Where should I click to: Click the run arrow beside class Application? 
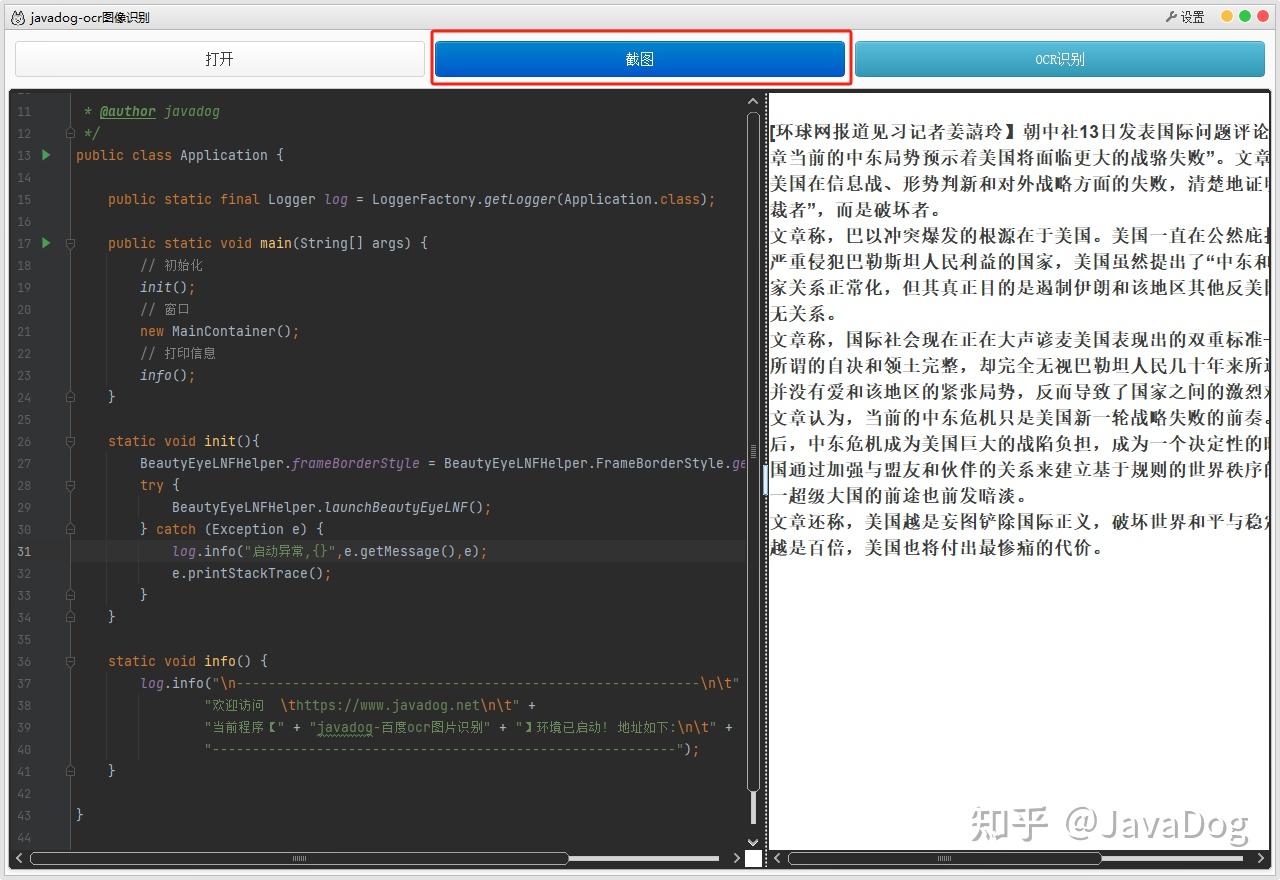[x=46, y=155]
